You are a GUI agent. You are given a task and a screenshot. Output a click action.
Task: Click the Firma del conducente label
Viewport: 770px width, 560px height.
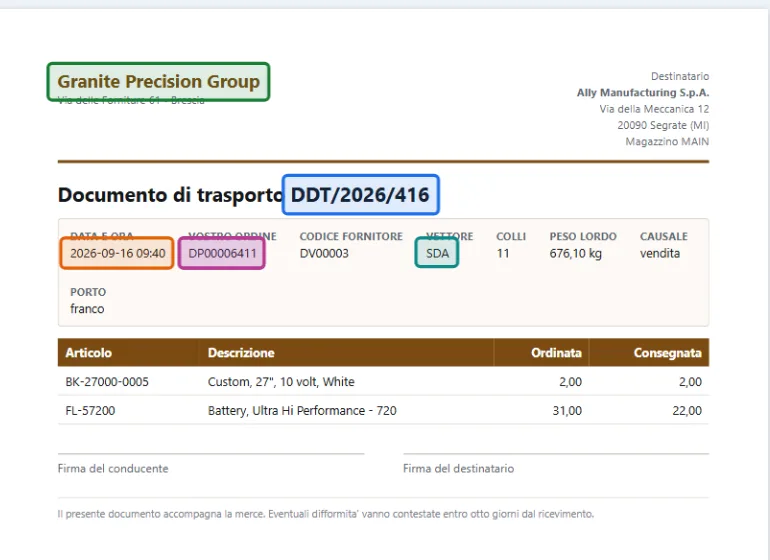(113, 469)
